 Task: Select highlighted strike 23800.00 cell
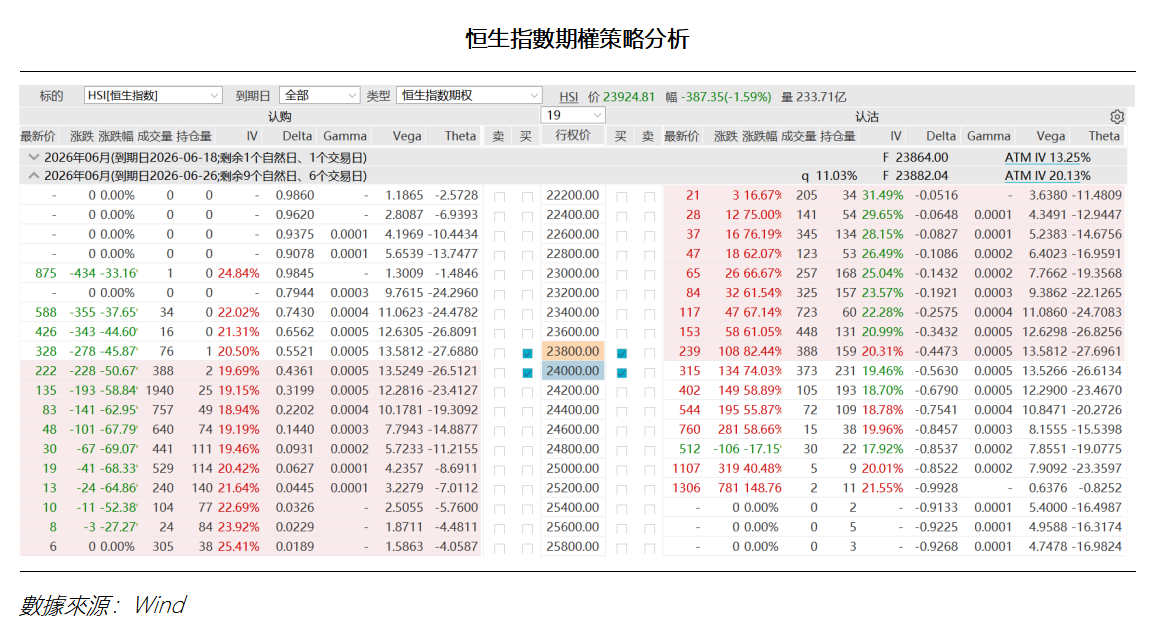click(573, 351)
